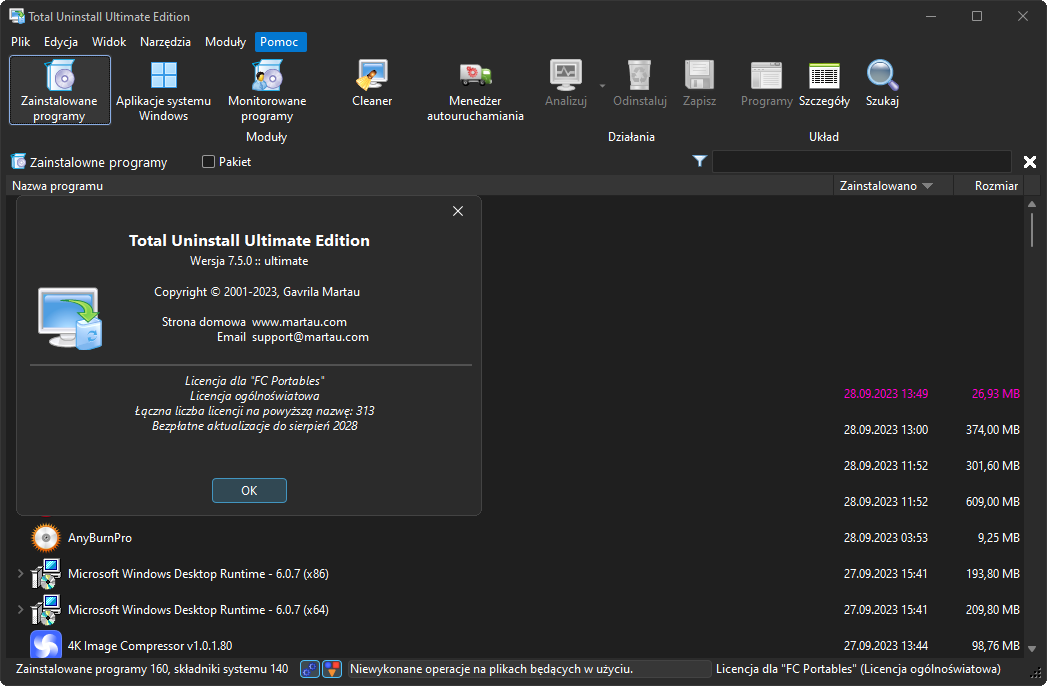This screenshot has width=1047, height=686.
Task: Launch the Cleaner tool
Action: click(x=372, y=83)
